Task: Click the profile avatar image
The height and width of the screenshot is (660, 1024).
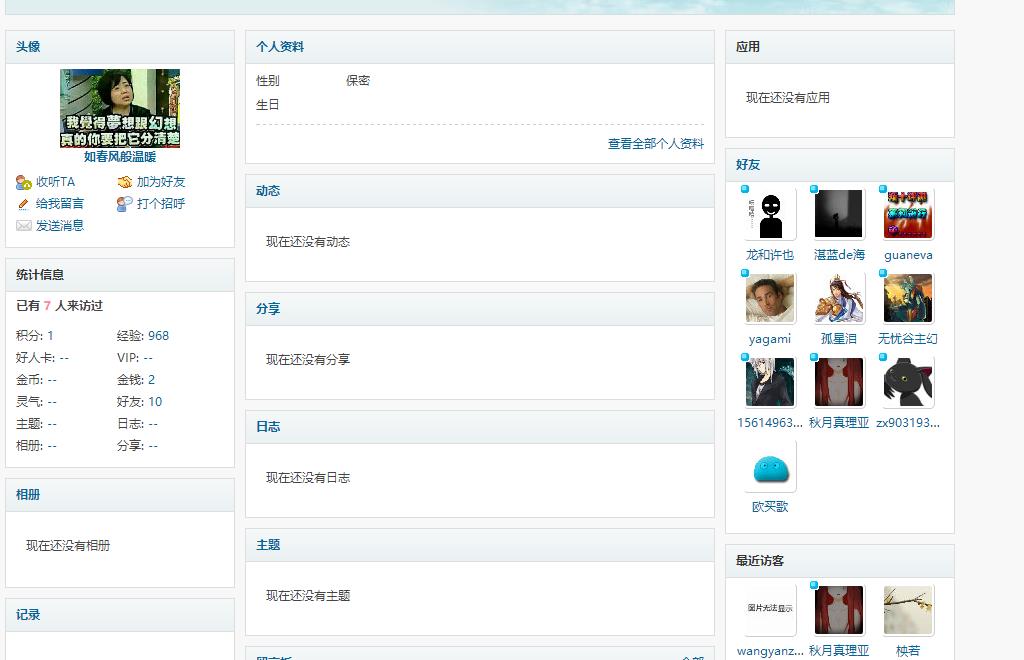Action: point(120,108)
